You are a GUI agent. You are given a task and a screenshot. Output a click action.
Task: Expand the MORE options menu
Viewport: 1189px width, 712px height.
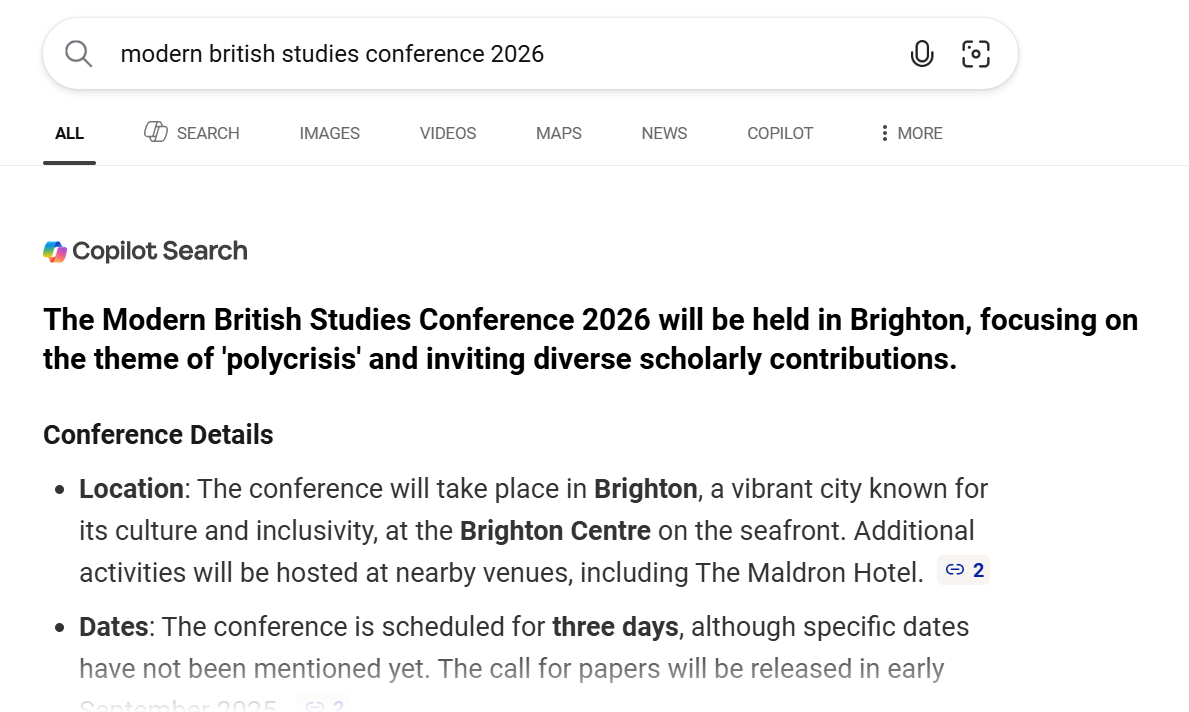point(910,133)
